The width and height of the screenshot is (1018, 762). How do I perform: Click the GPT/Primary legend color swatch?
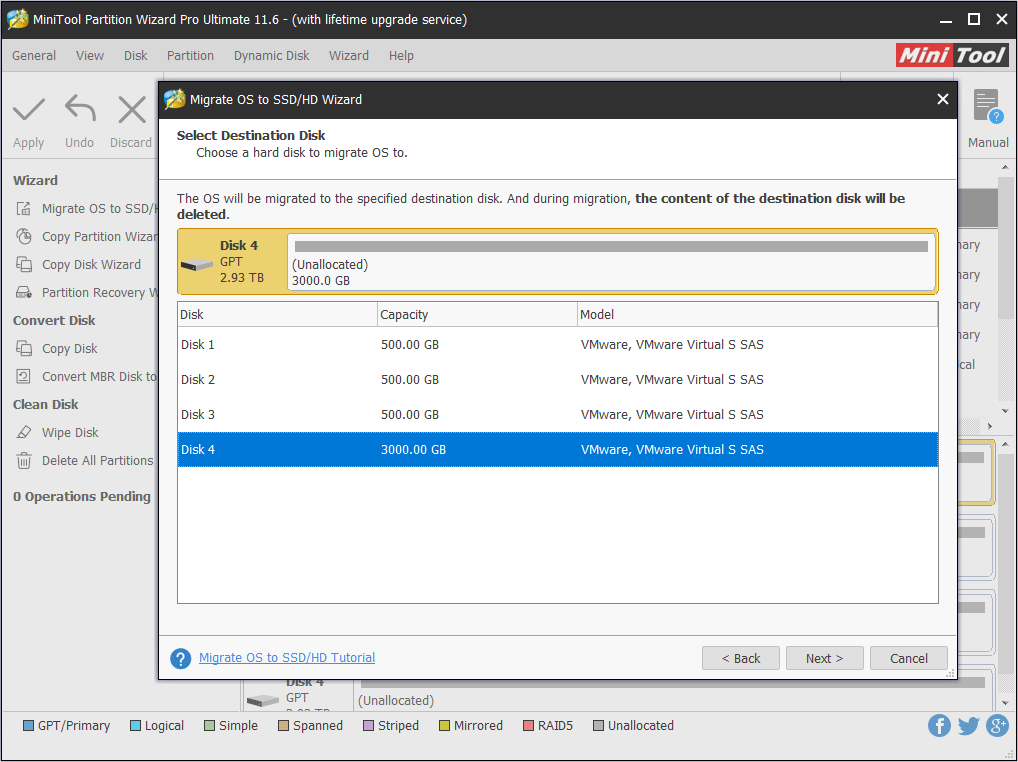click(x=29, y=726)
